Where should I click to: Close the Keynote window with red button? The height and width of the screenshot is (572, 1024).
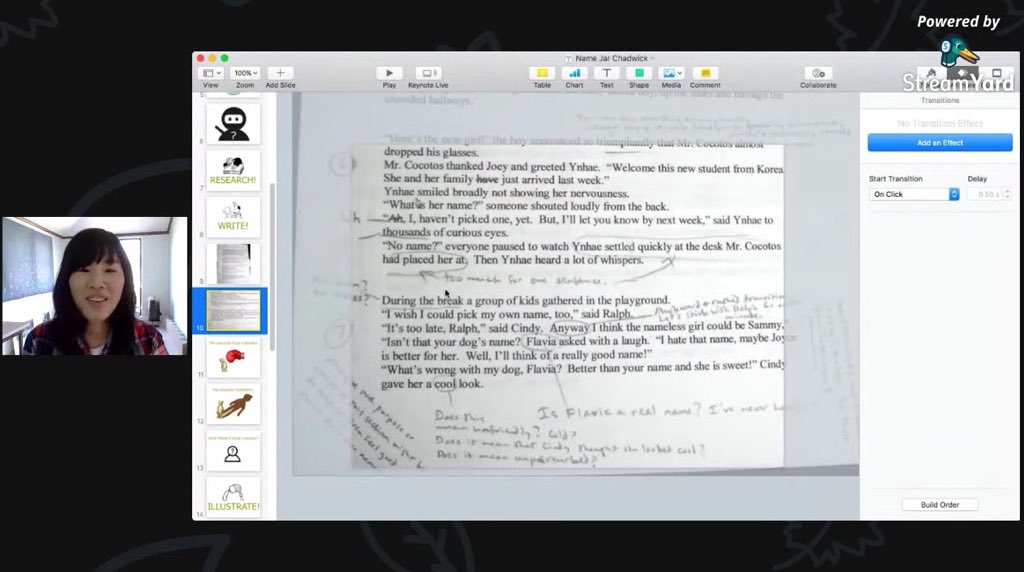pos(200,58)
